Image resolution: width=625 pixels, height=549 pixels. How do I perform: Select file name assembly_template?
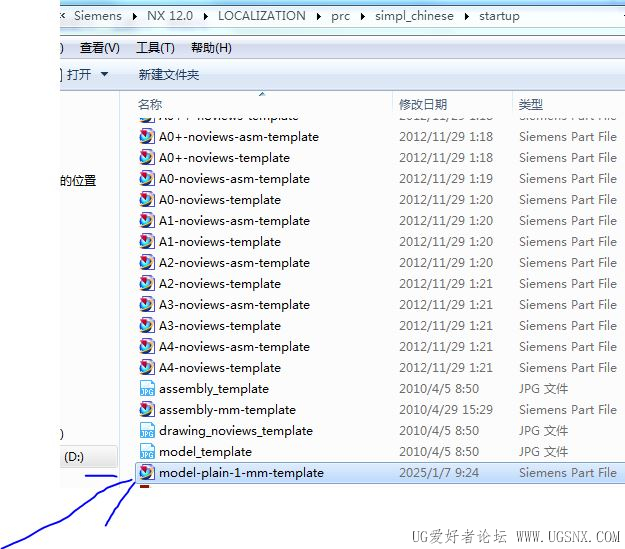click(x=214, y=389)
